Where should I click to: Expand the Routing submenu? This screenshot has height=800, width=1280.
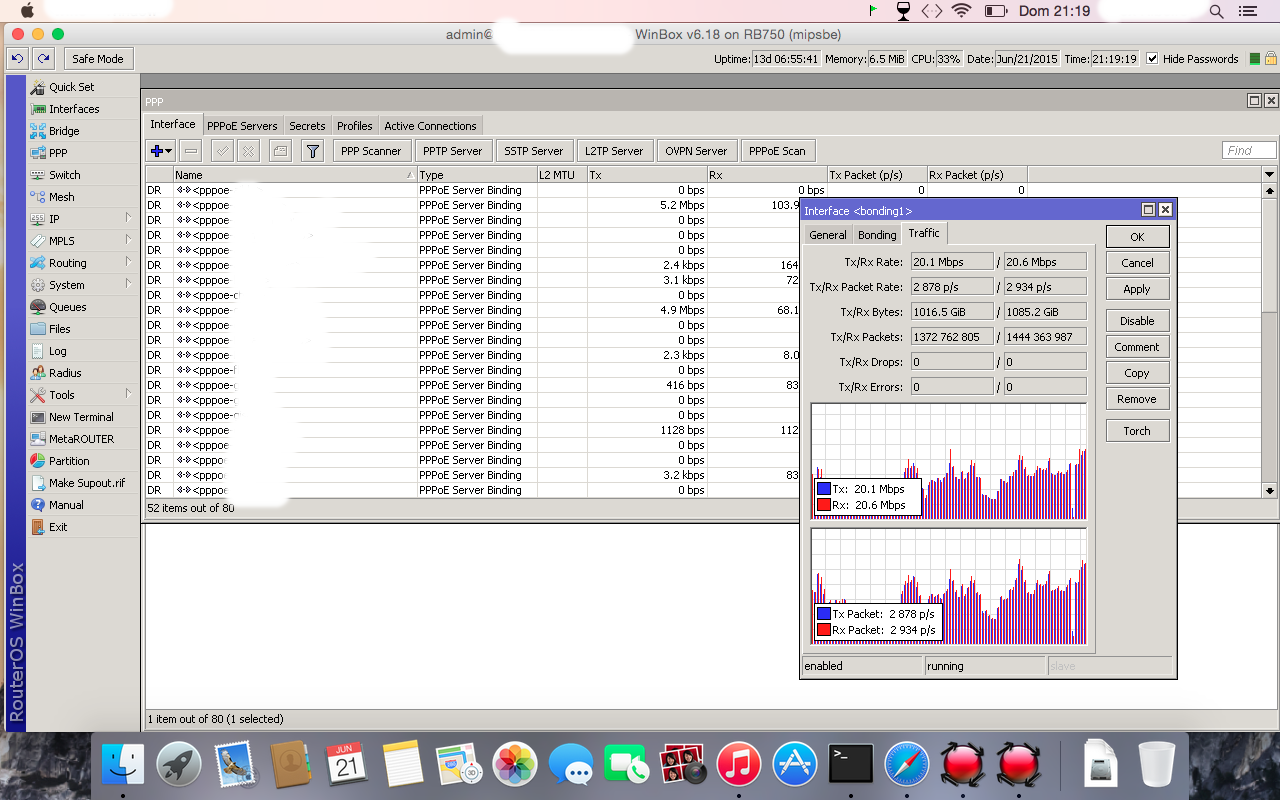83,263
